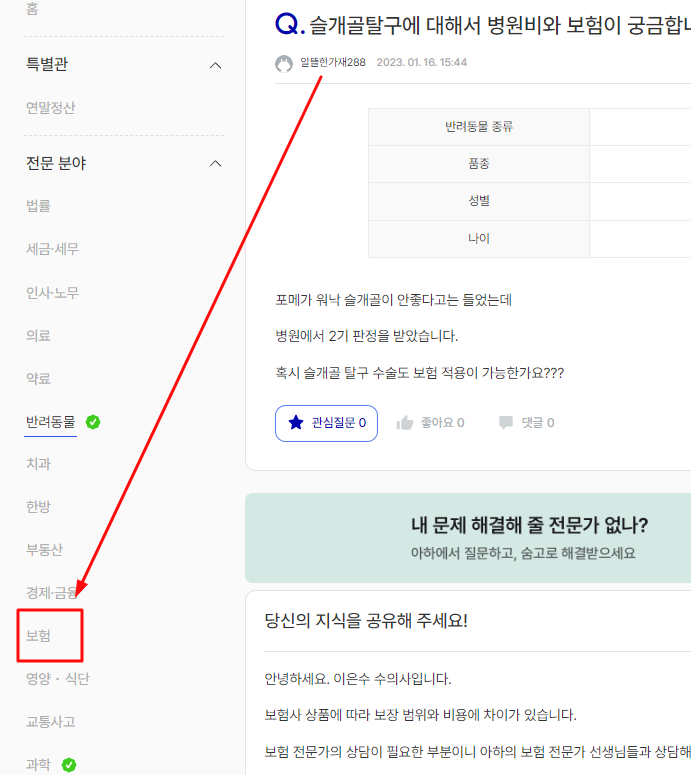This screenshot has width=691, height=775.
Task: Click the author profile avatar icon
Action: click(284, 63)
